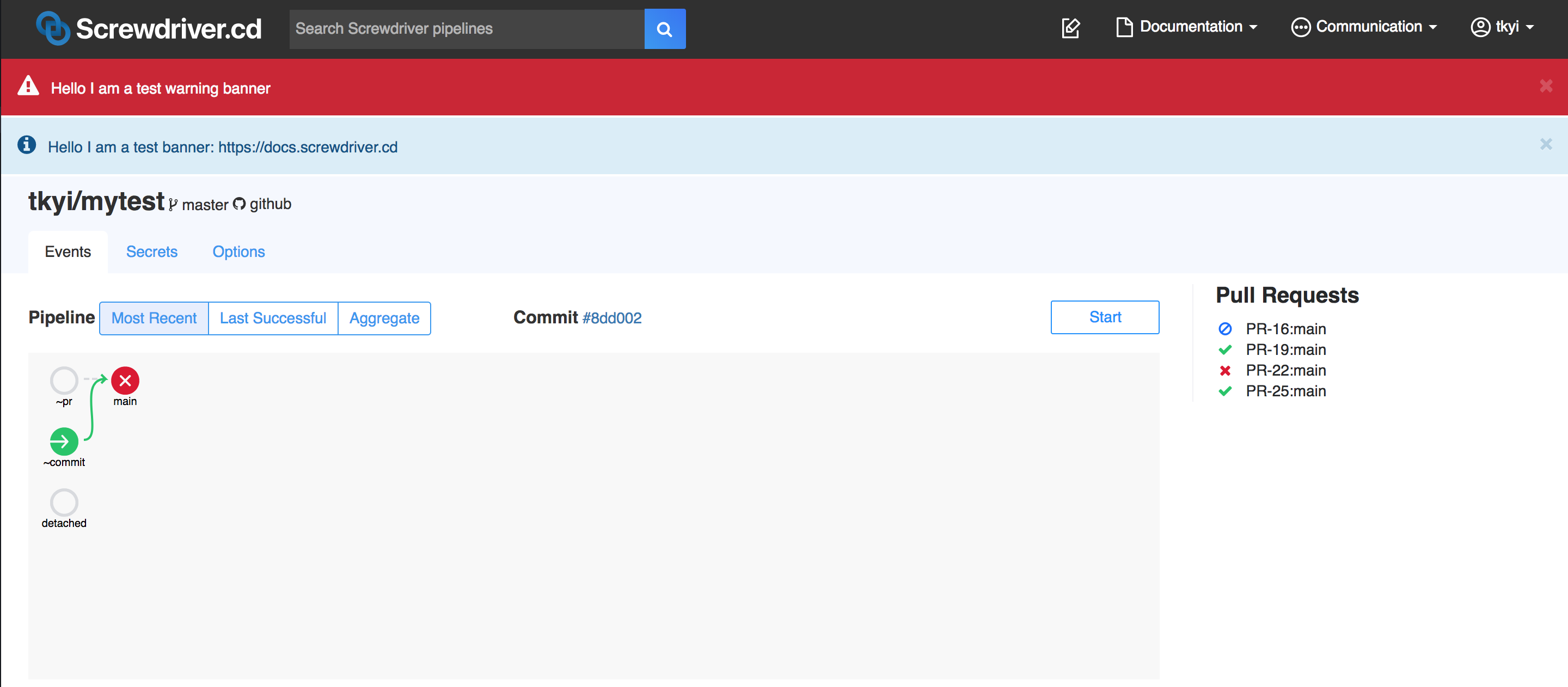Click the detached node label
The width and height of the screenshot is (1568, 687).
pos(64,523)
